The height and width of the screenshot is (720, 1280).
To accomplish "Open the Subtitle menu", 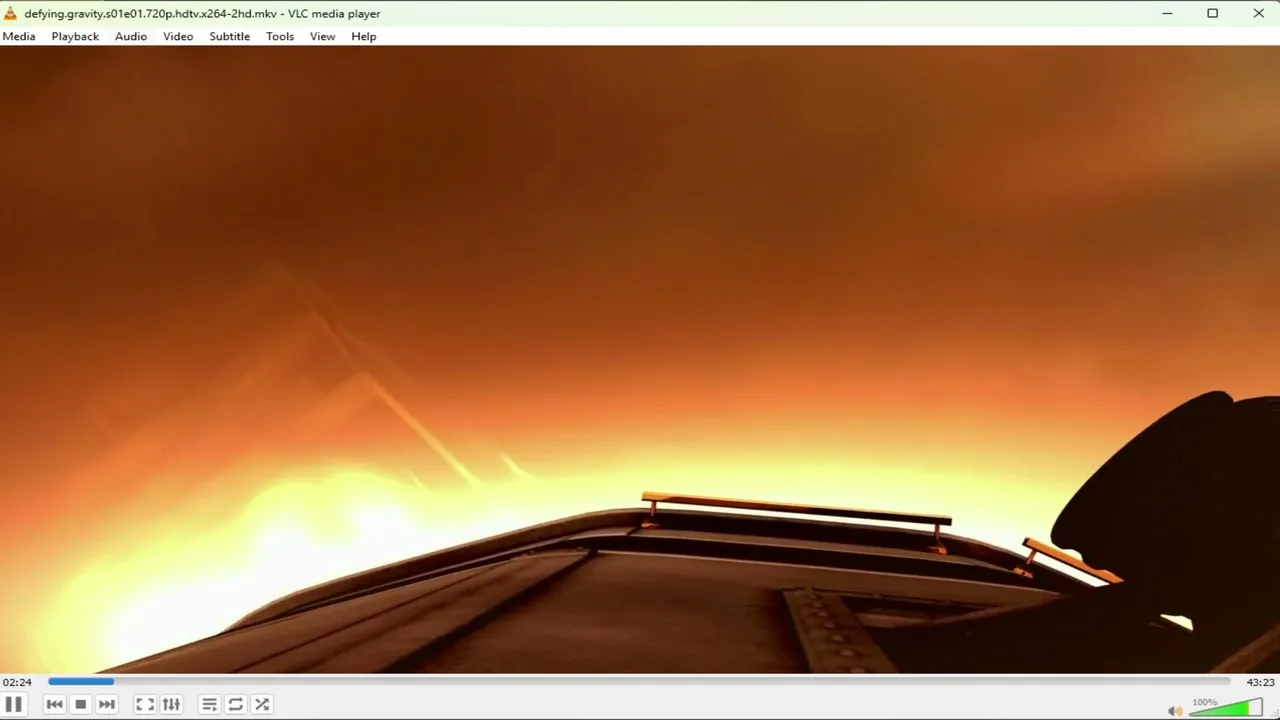I will pos(229,36).
